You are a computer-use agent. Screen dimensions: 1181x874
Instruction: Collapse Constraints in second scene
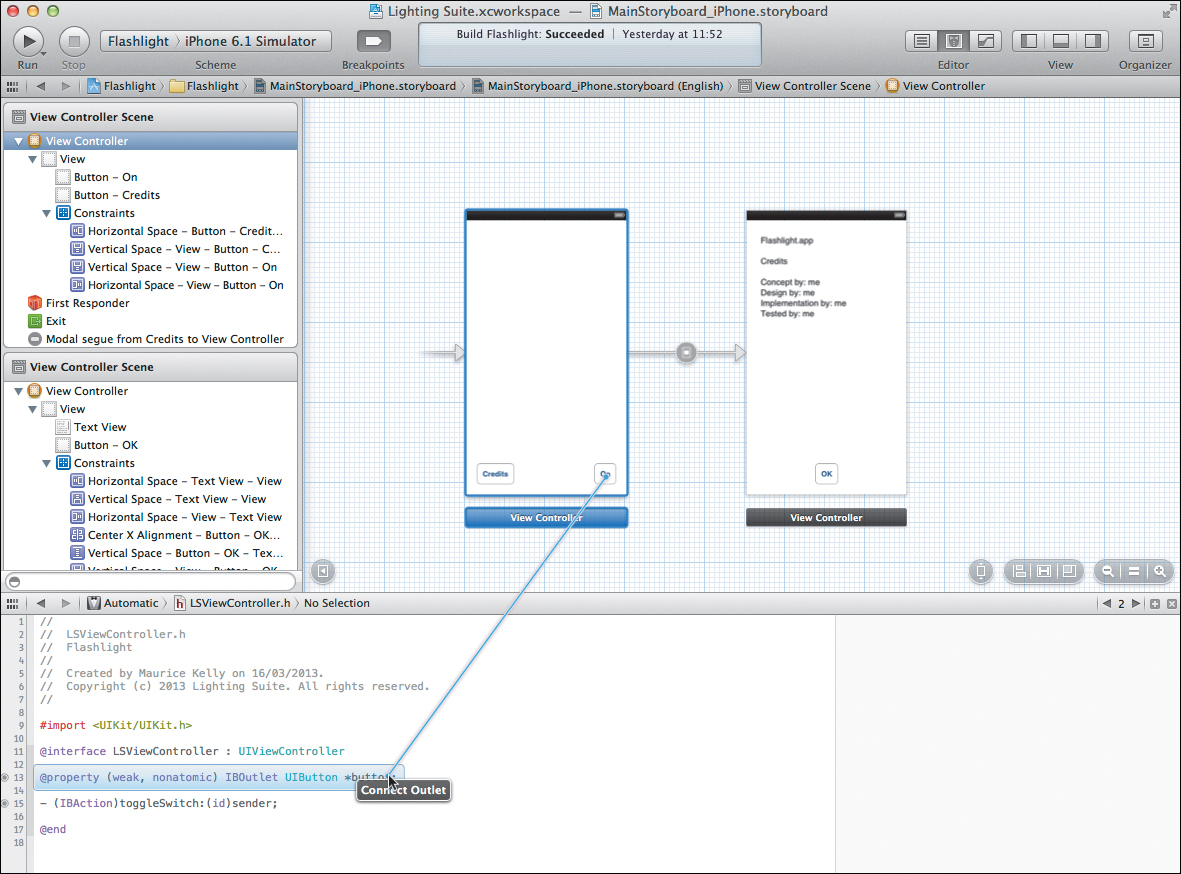(47, 463)
